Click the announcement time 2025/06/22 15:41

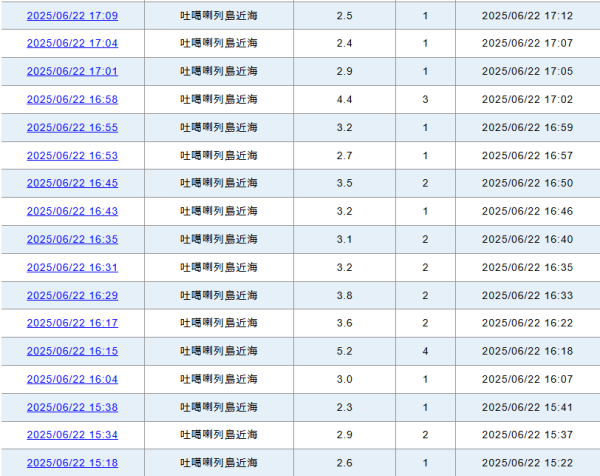(x=527, y=408)
